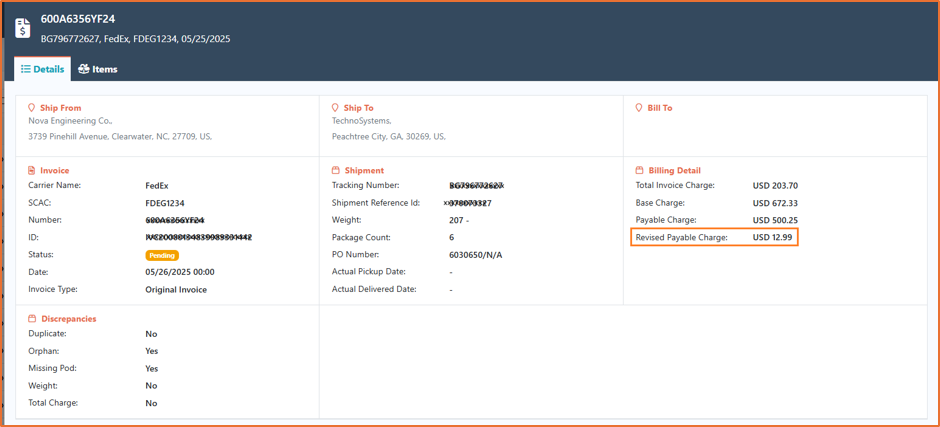Click TechnoSystems company name
This screenshot has height=427, width=940.
(x=361, y=121)
